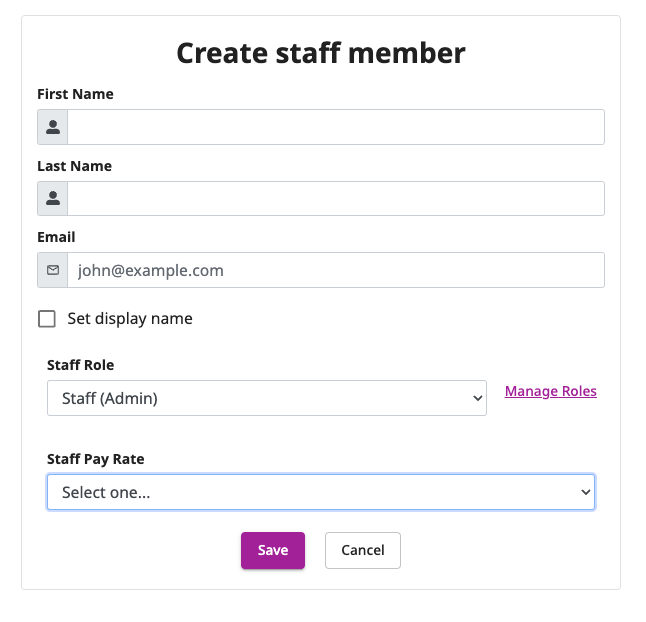This screenshot has height=622, width=646.
Task: Save the new staff member
Action: [x=273, y=550]
